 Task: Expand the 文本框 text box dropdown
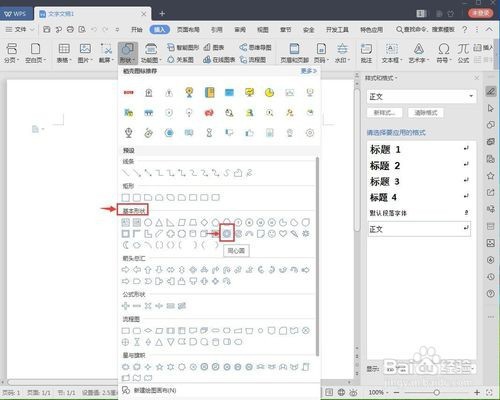tap(392, 53)
